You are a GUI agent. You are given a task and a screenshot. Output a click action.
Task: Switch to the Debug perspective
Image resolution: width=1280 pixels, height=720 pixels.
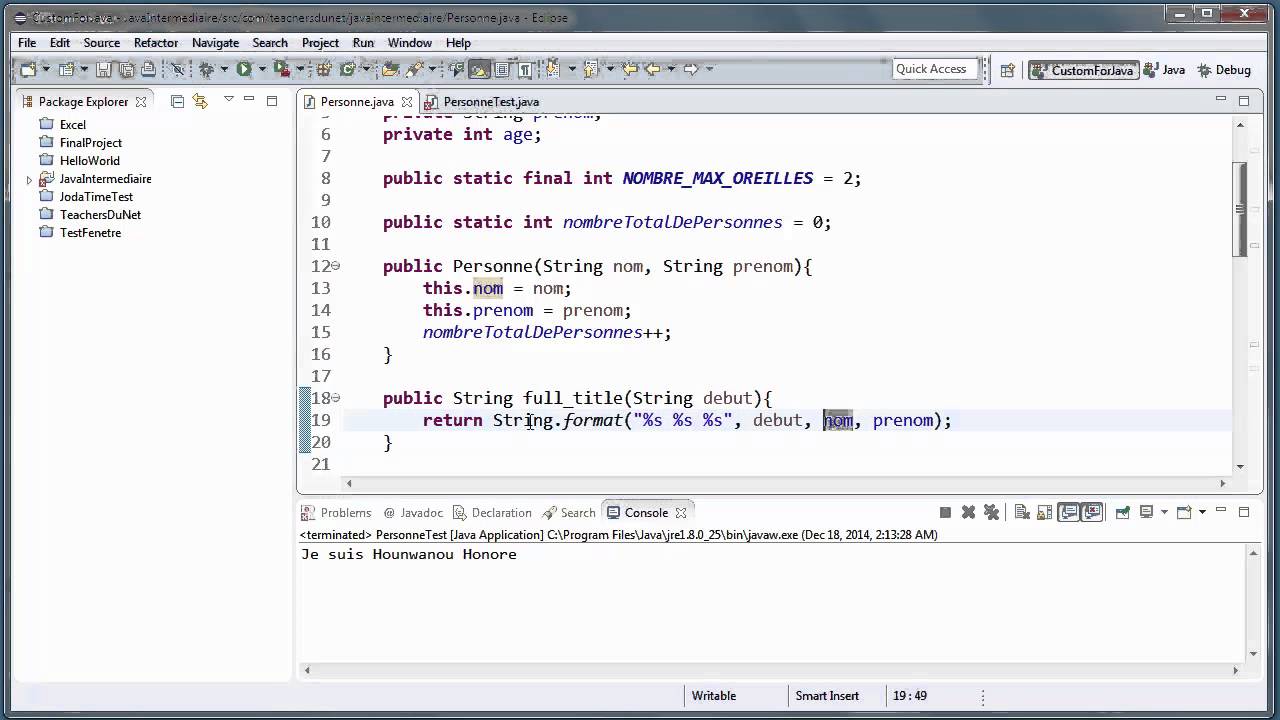pyautogui.click(x=1222, y=70)
